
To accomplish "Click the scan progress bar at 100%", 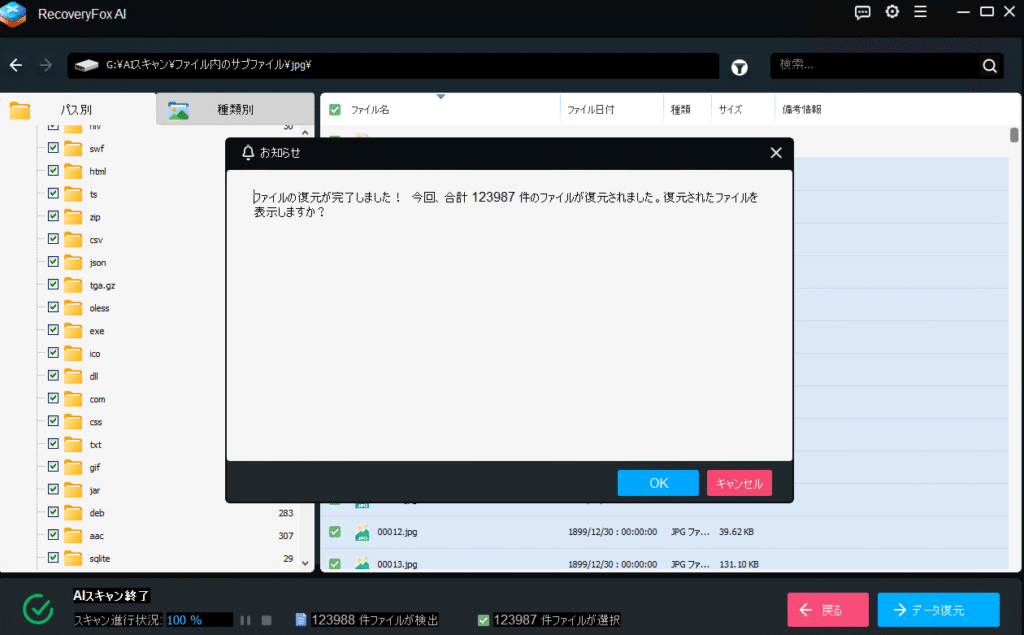I will [199, 620].
